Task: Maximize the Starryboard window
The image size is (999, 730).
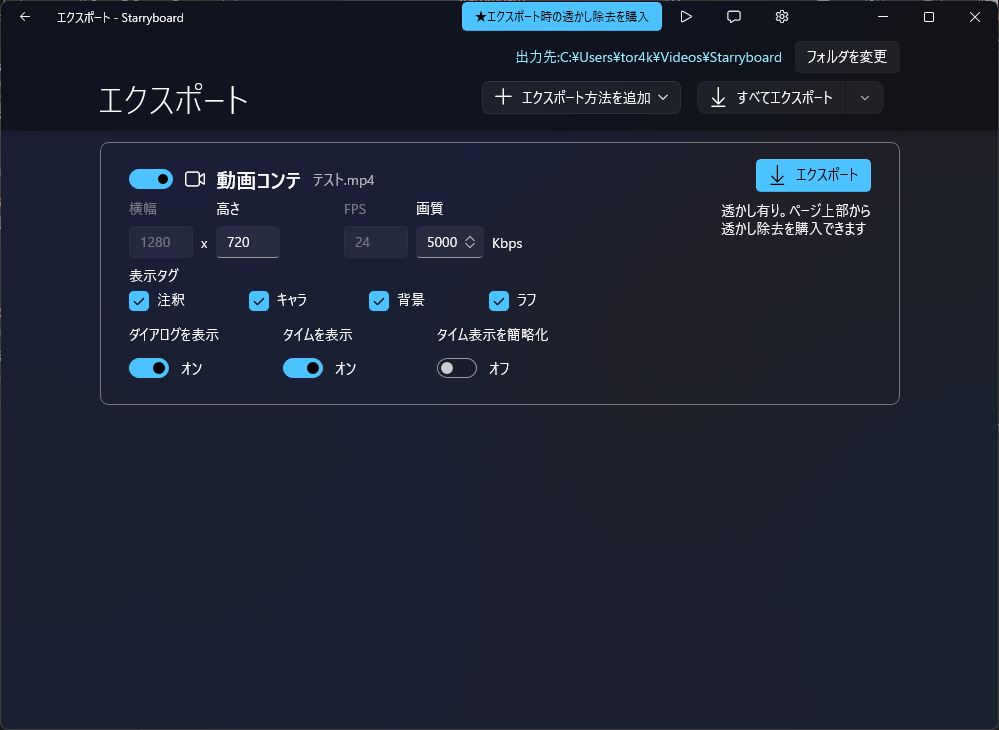Action: 929,17
